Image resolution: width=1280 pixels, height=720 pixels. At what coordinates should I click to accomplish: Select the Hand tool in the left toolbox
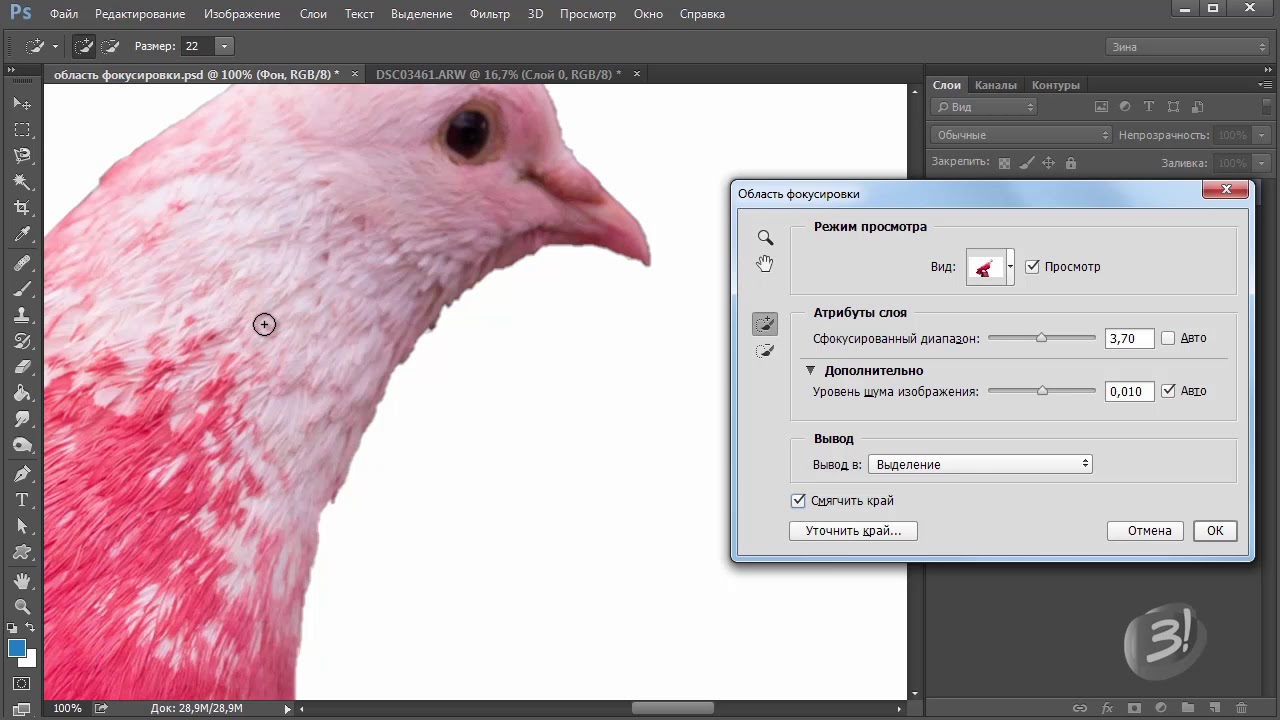(x=22, y=581)
